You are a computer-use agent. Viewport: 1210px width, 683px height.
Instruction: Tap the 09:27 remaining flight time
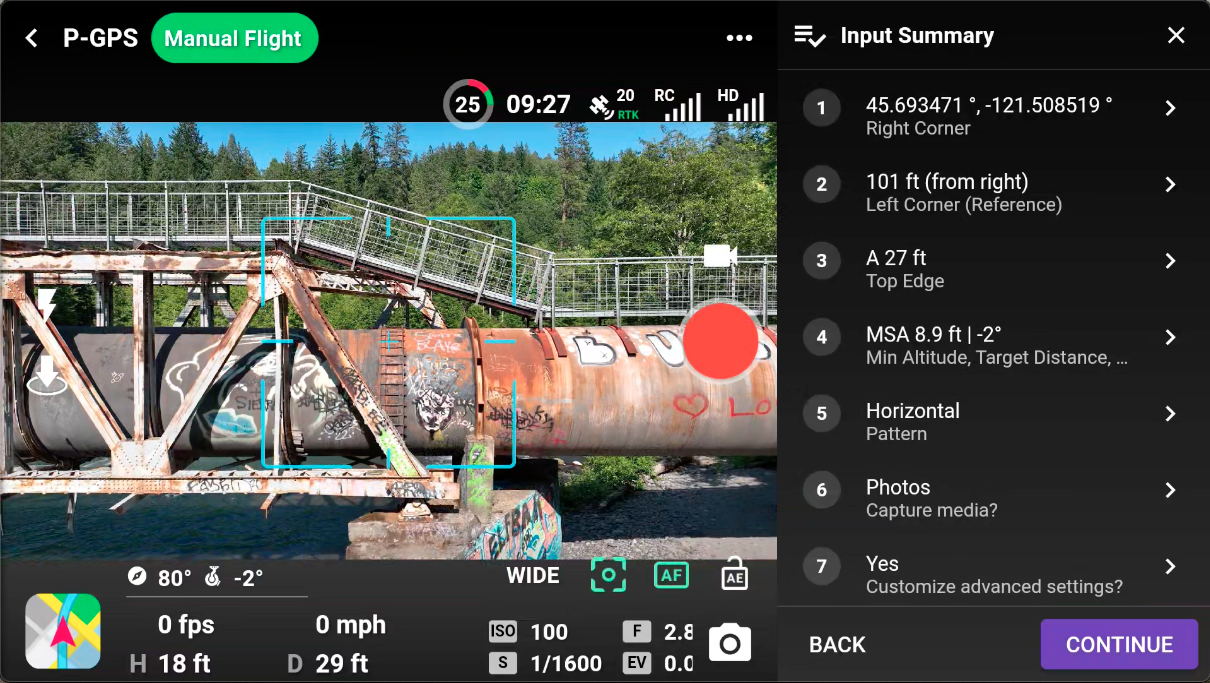point(538,104)
